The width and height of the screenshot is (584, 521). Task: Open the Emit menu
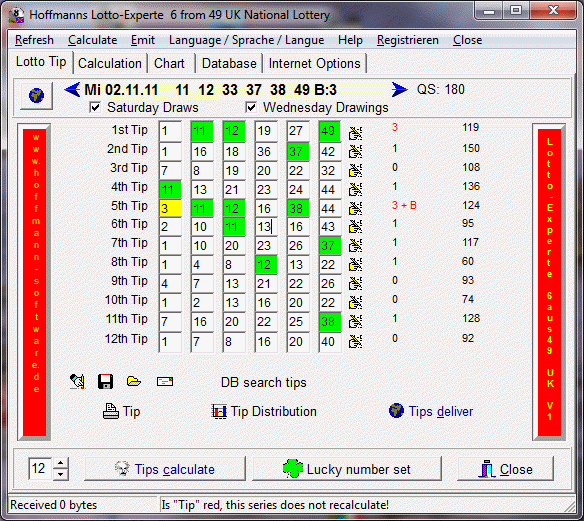pos(143,40)
